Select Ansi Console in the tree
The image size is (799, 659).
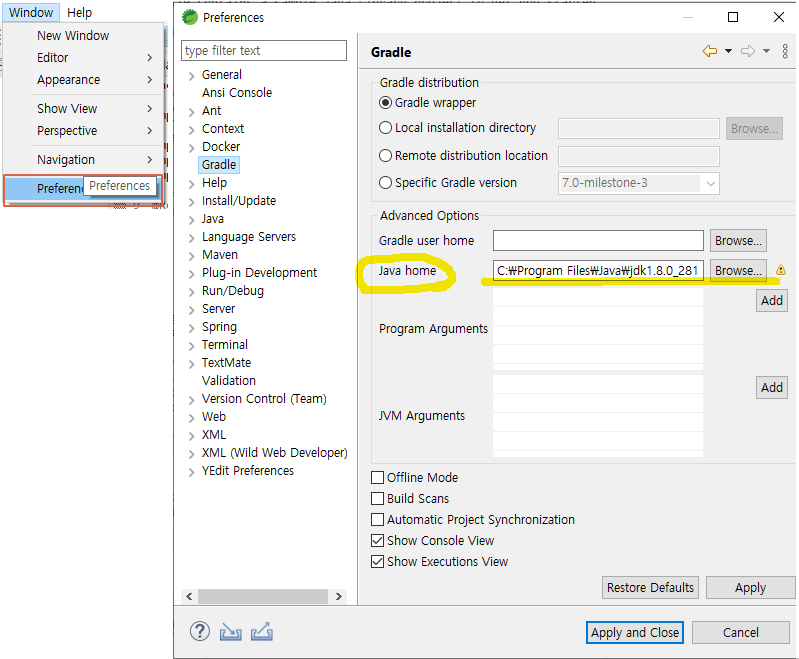pos(237,93)
